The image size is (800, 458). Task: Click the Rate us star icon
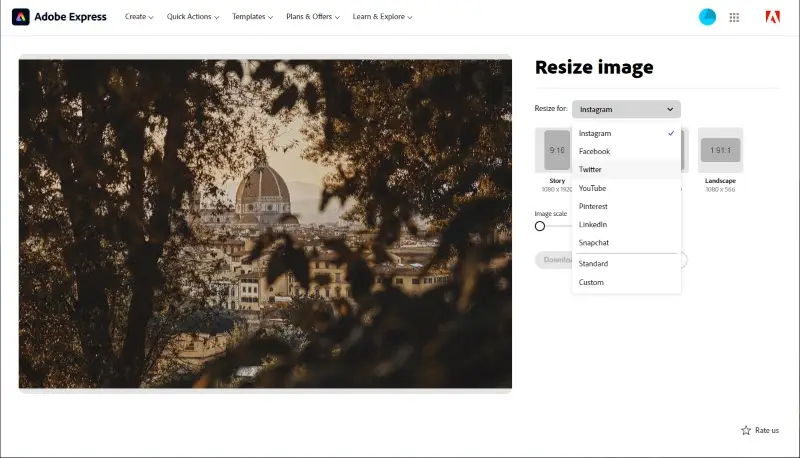point(746,430)
